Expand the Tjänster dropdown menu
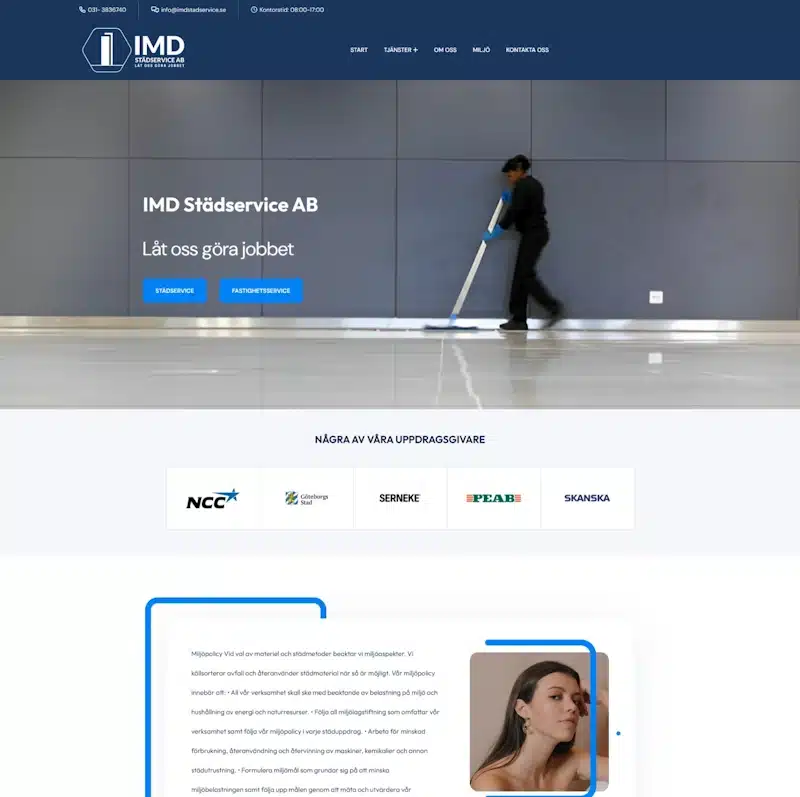This screenshot has width=800, height=797. pyautogui.click(x=400, y=50)
